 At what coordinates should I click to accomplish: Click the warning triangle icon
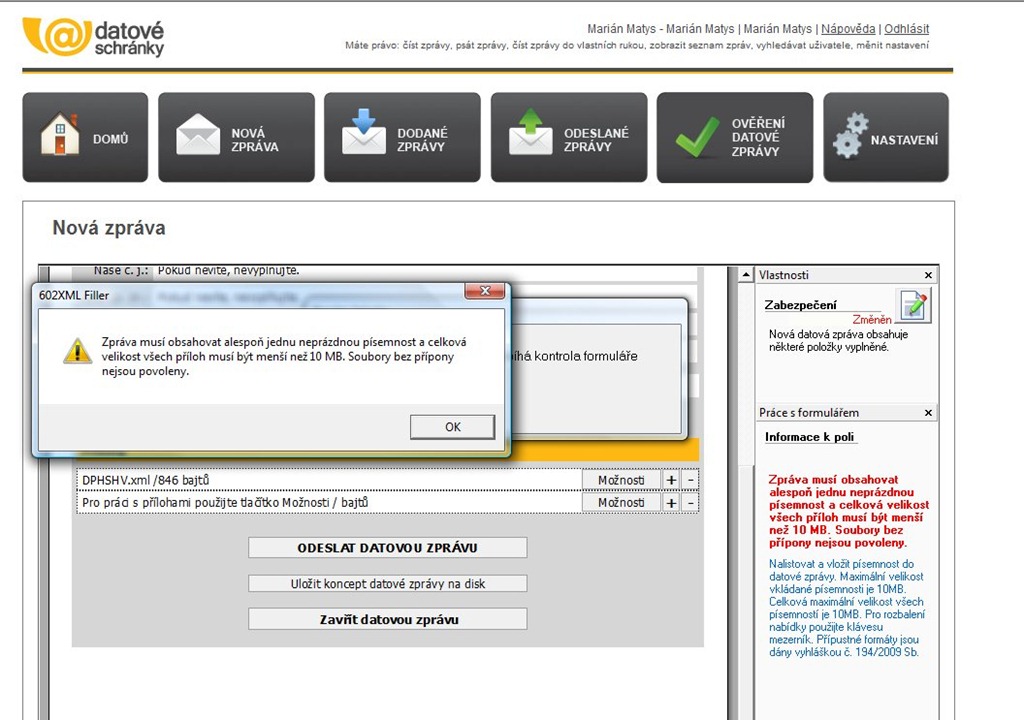(78, 351)
